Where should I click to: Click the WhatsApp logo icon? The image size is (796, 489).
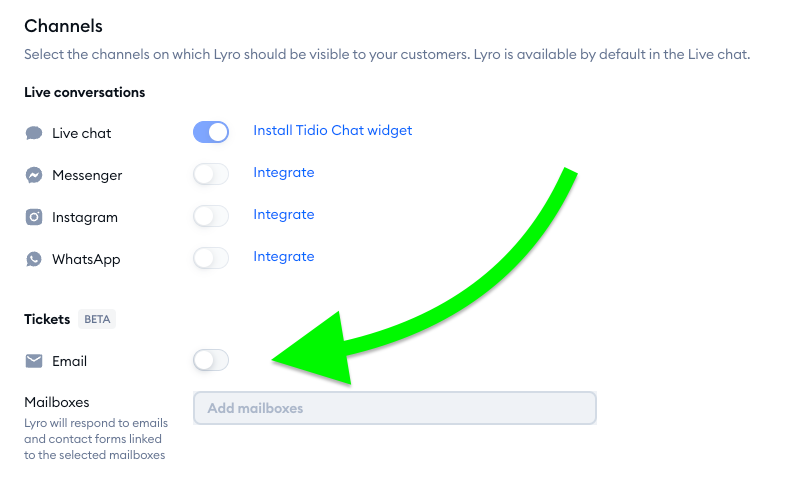[x=34, y=259]
